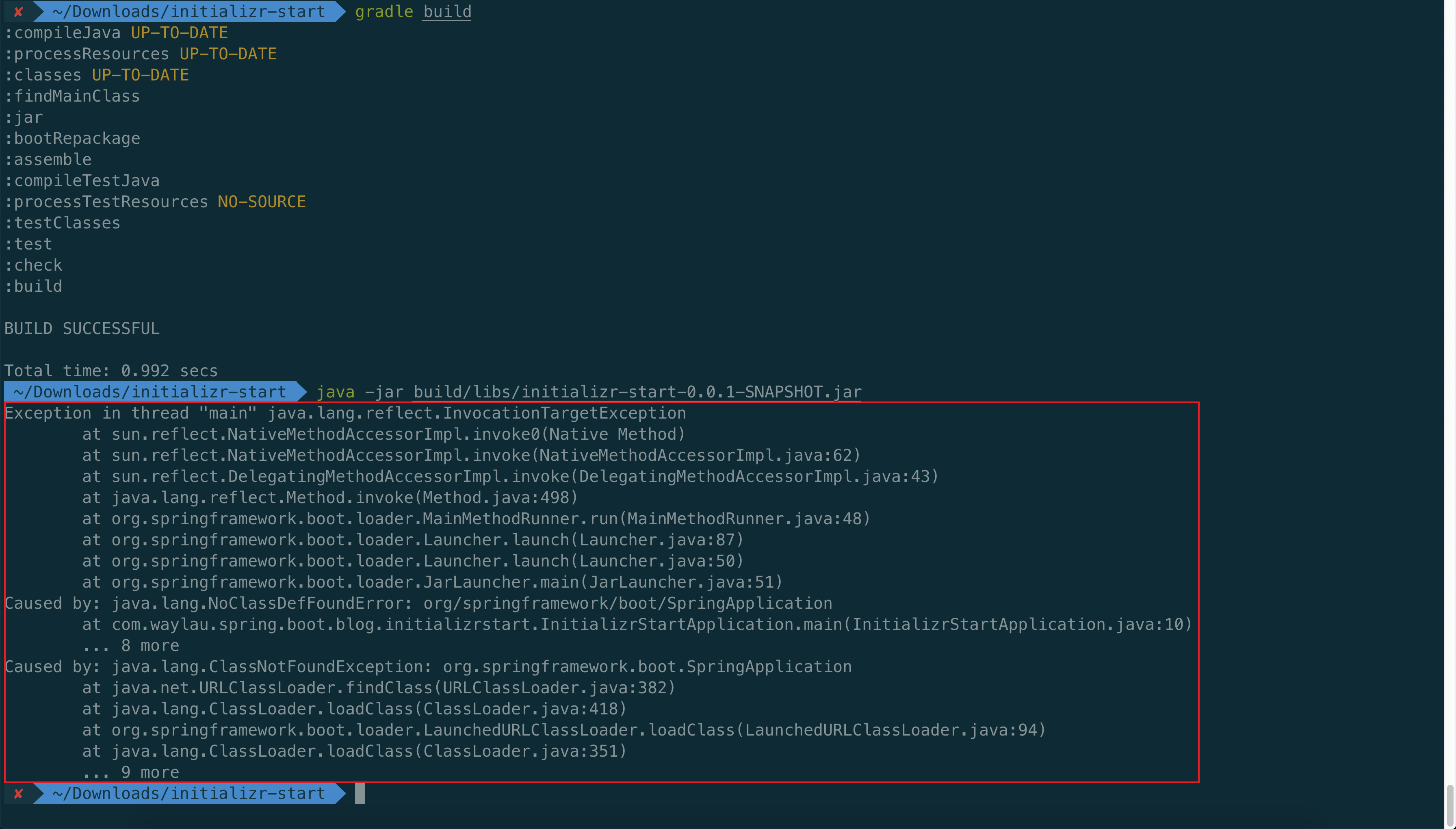
Task: Click the JarLauncher.java:51 stack line
Action: (433, 582)
